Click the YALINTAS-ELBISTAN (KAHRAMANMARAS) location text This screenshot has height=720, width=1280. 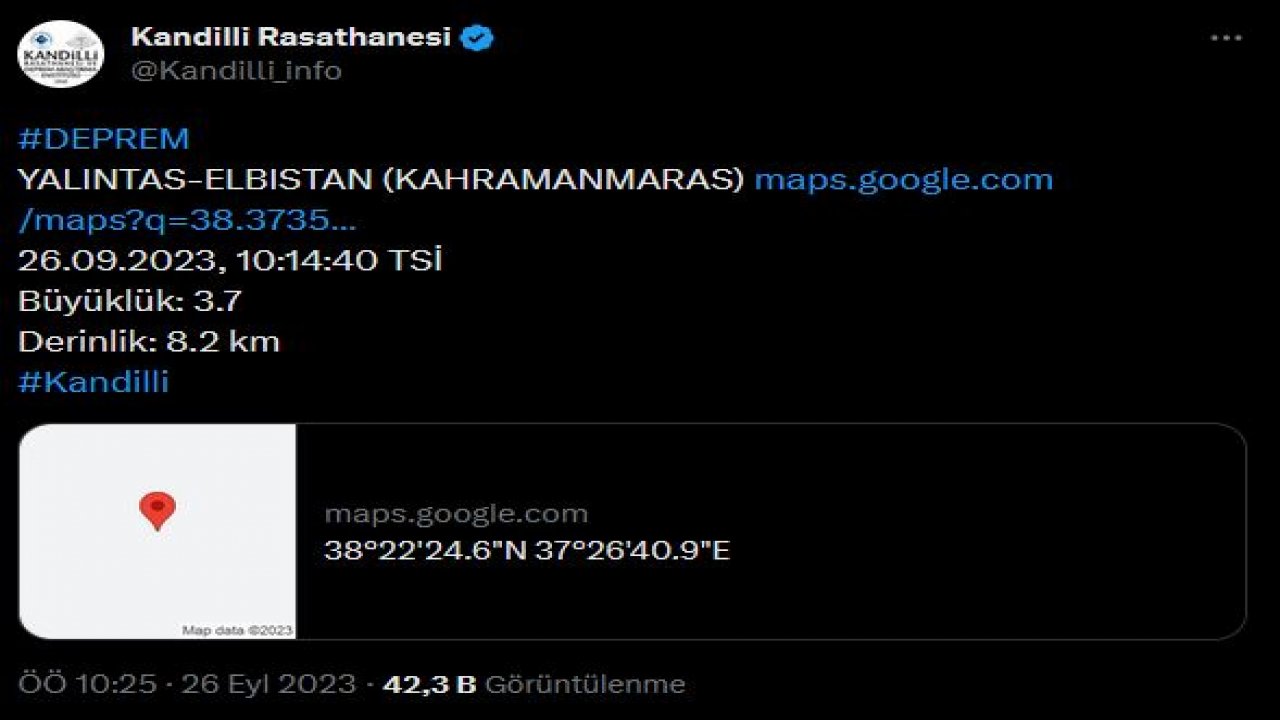coord(381,179)
